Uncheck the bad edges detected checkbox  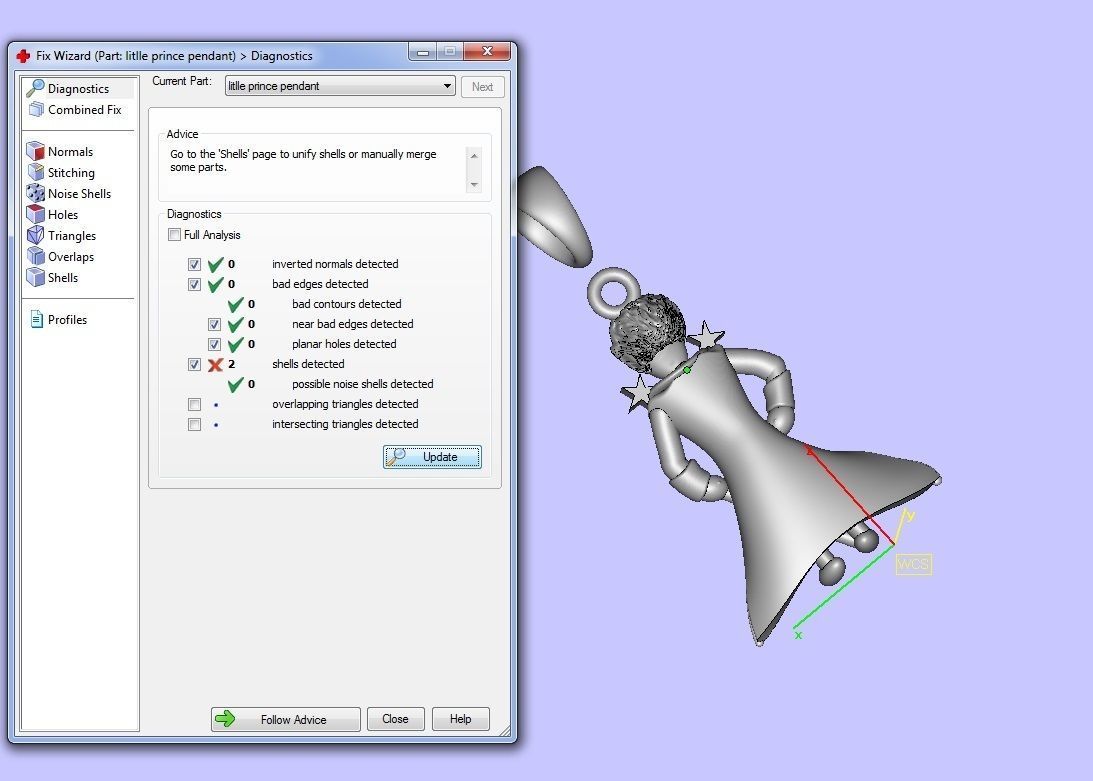(x=194, y=285)
